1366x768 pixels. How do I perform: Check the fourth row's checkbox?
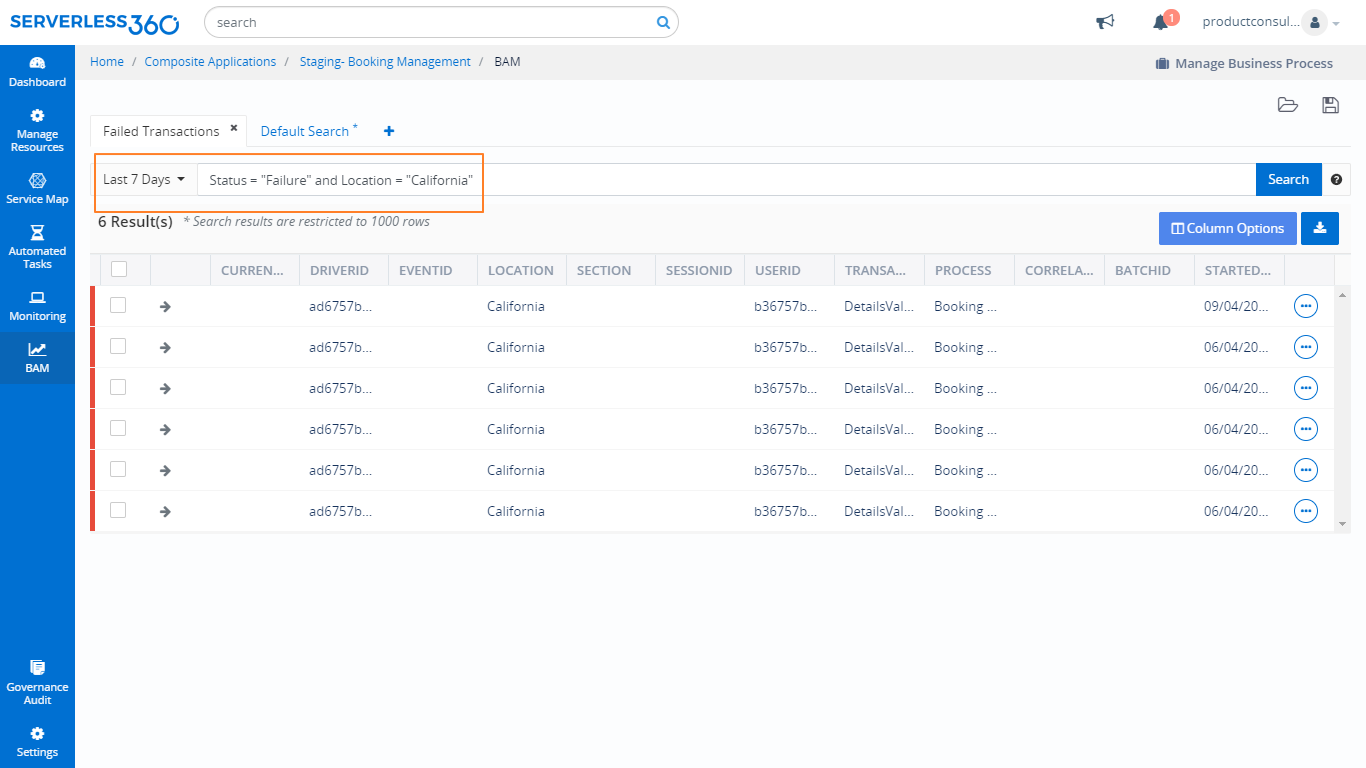coord(118,428)
